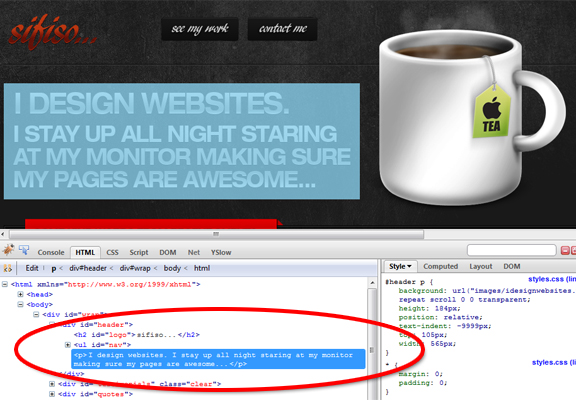Screen dimensions: 576x400
Task: Click the page horizontal scrollbar thumb
Action: click(216, 234)
